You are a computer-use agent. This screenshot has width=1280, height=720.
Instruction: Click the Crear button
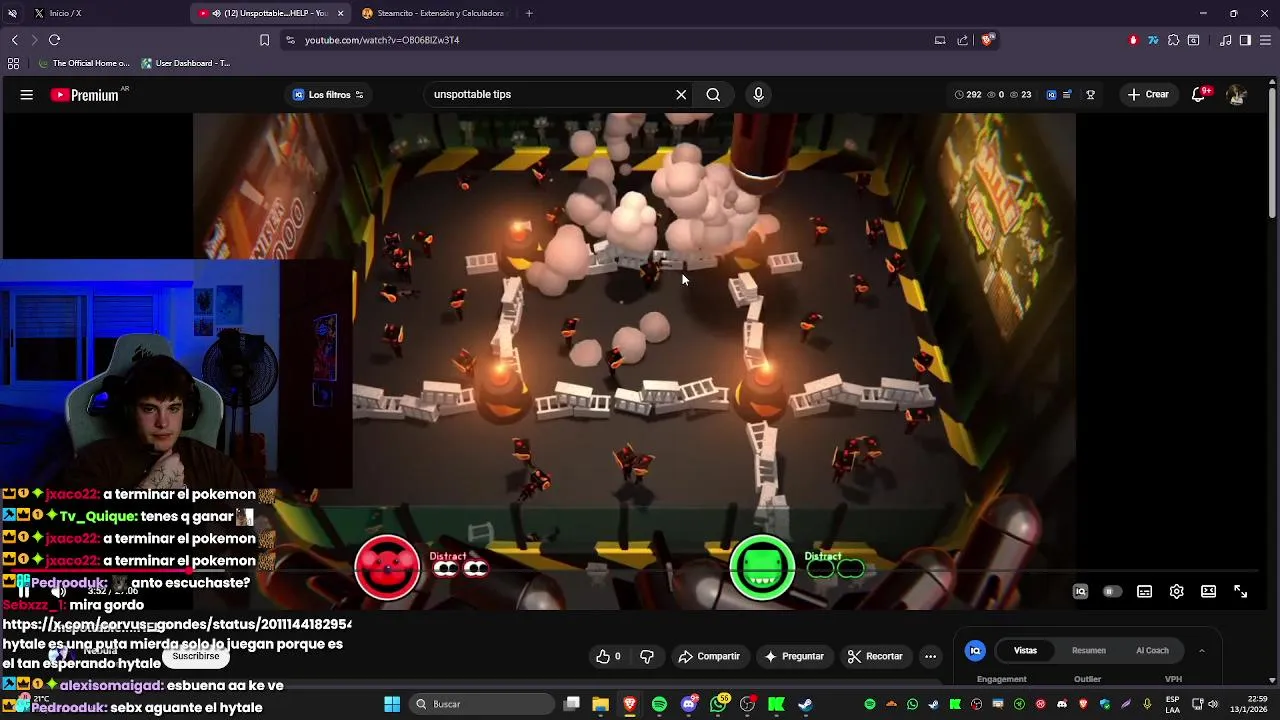[1148, 95]
